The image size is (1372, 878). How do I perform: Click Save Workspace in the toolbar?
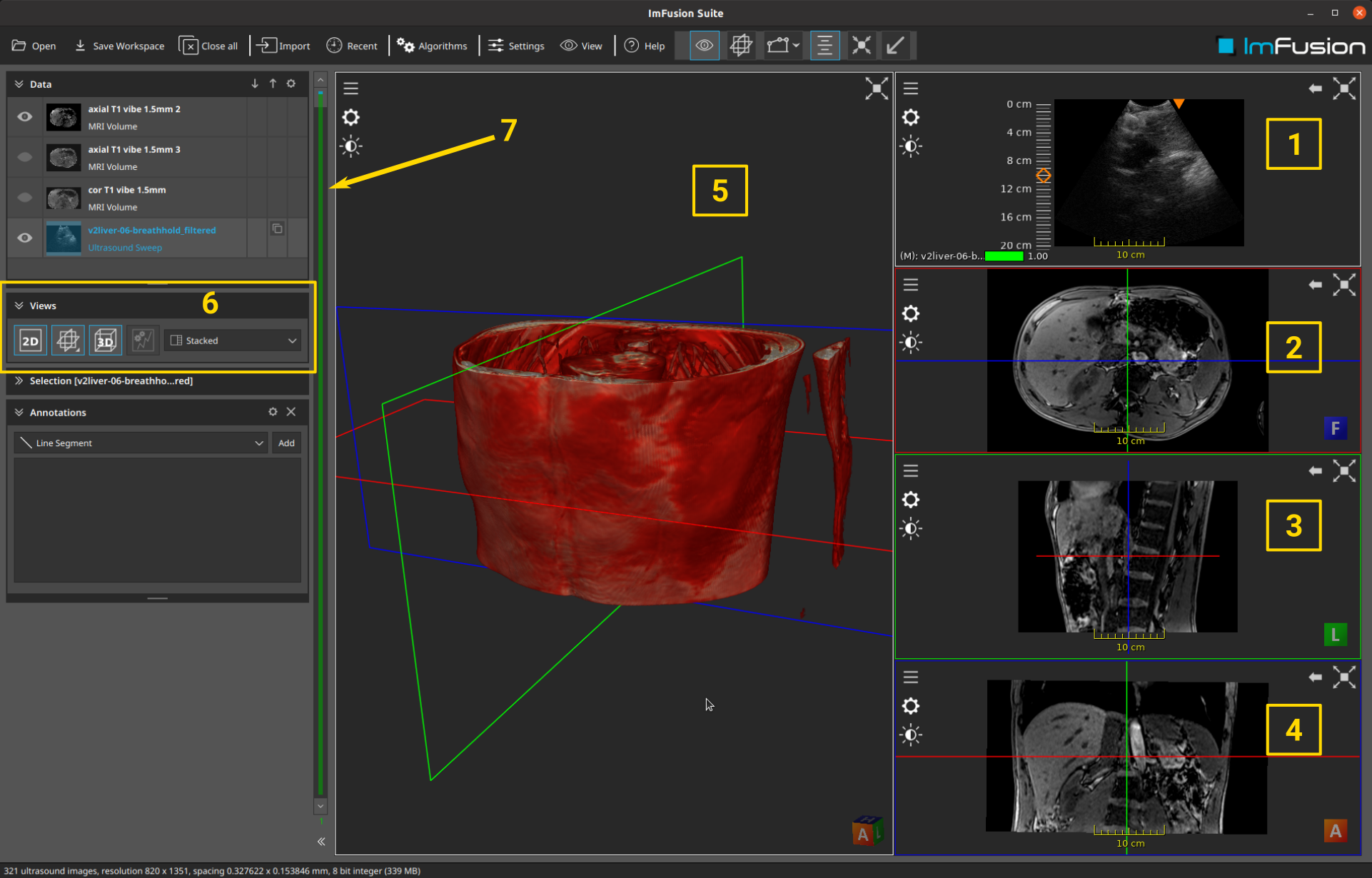[119, 46]
